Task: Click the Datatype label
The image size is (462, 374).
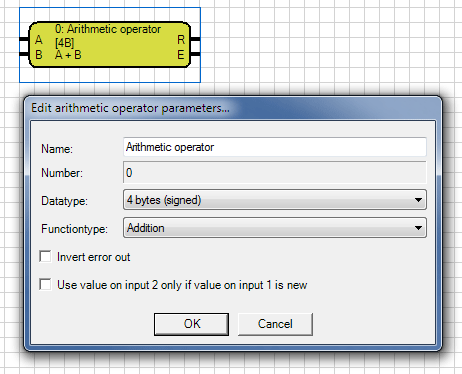Action: [64, 201]
